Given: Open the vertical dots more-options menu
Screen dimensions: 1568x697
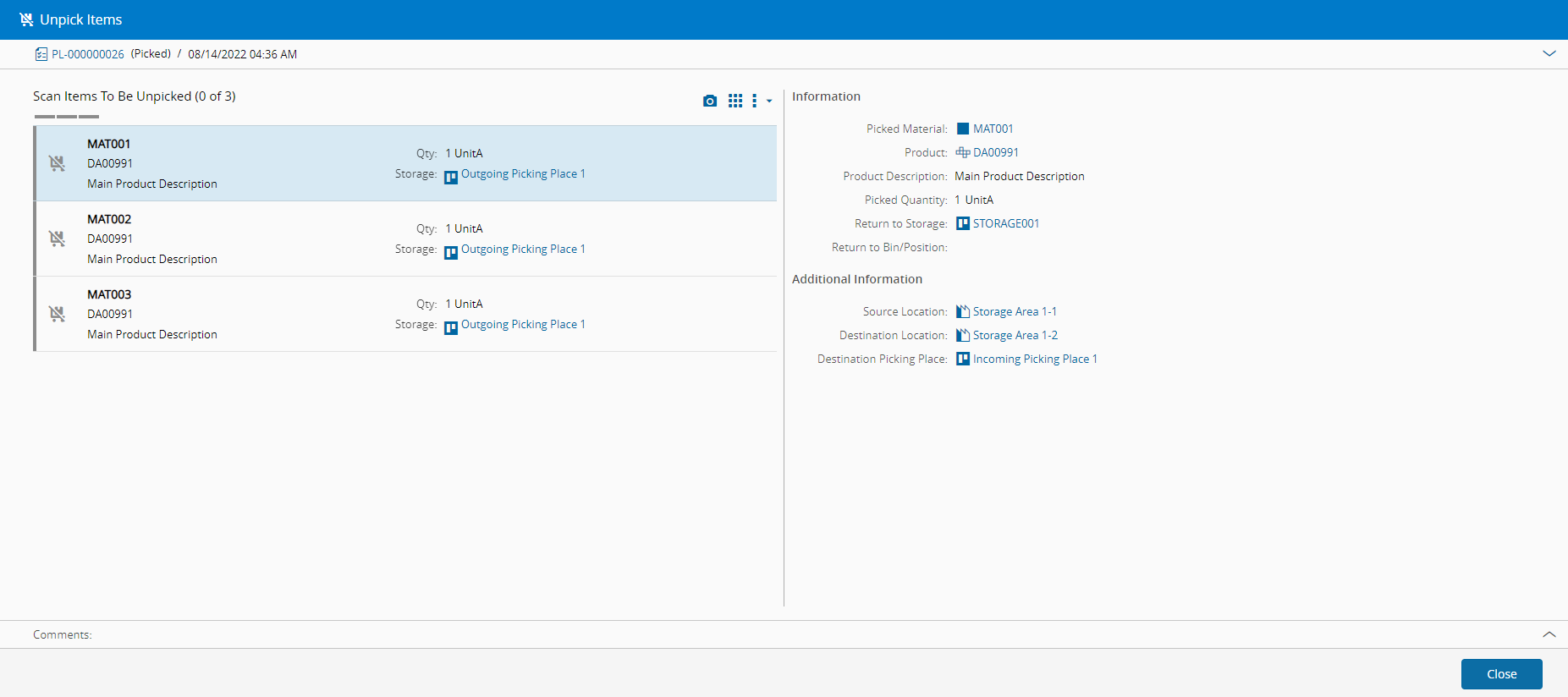Looking at the screenshot, I should 755,101.
